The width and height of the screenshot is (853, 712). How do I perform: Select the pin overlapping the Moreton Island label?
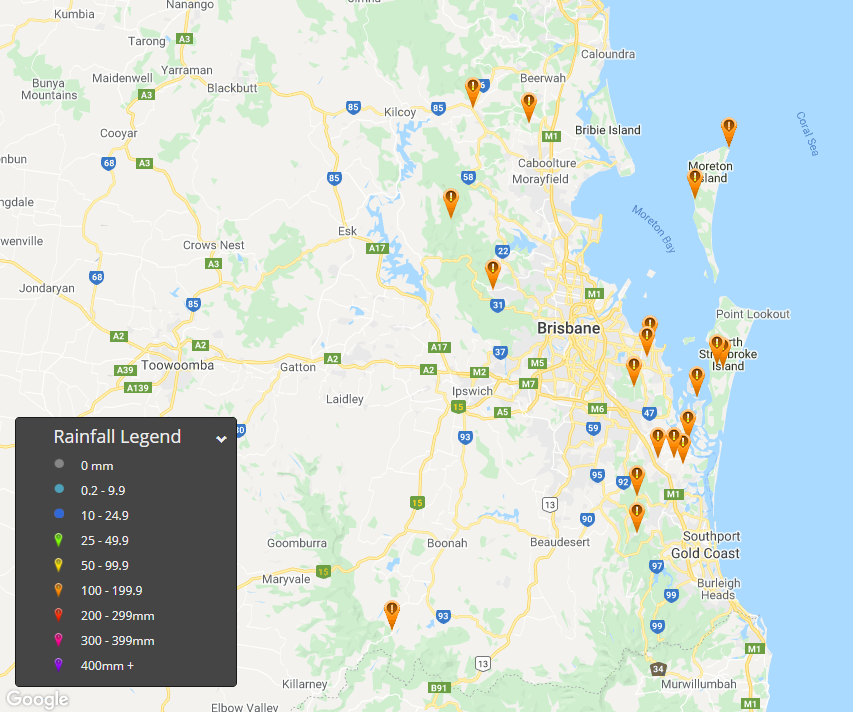(x=695, y=183)
